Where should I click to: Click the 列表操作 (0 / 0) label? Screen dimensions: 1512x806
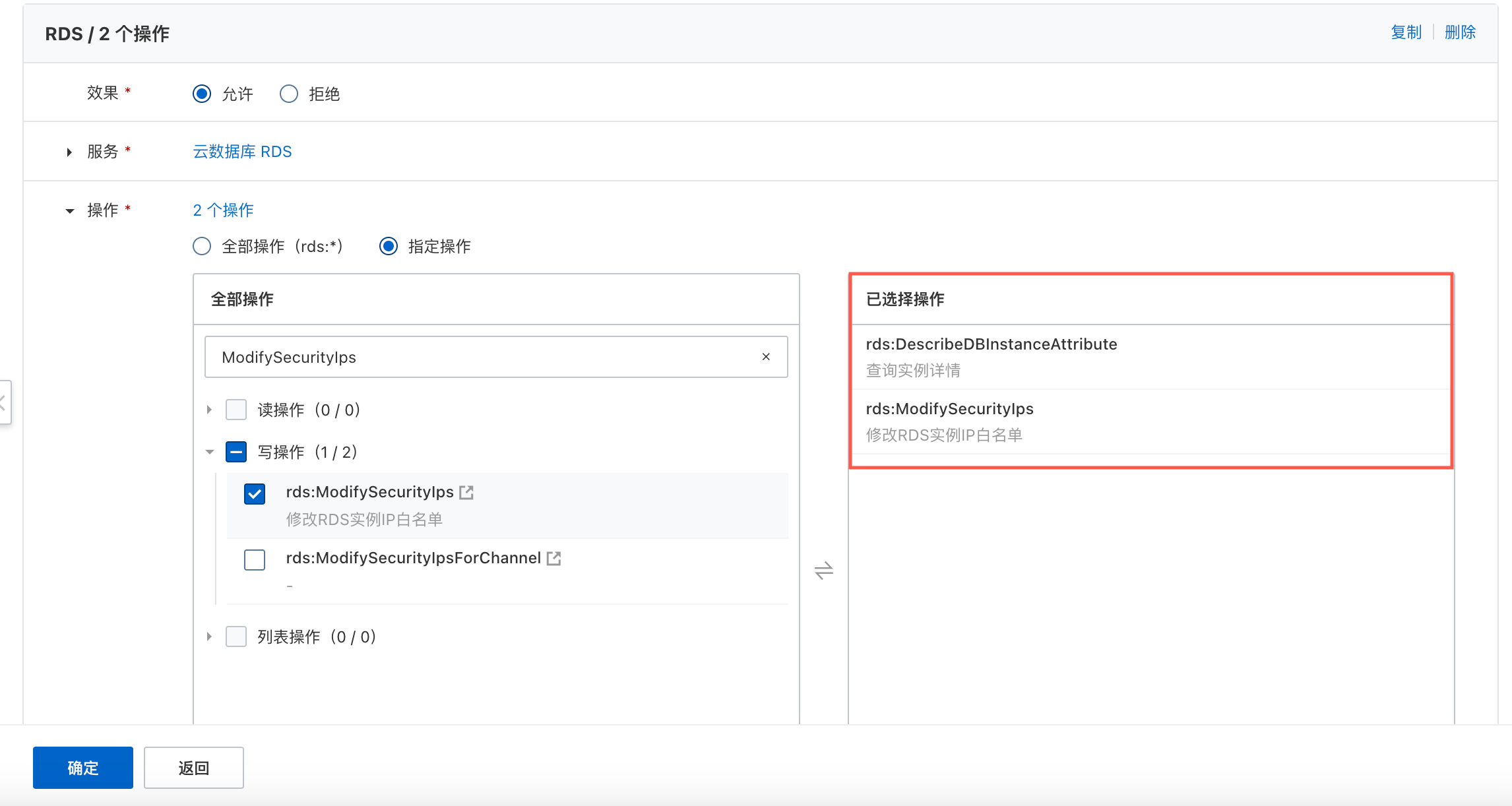317,637
